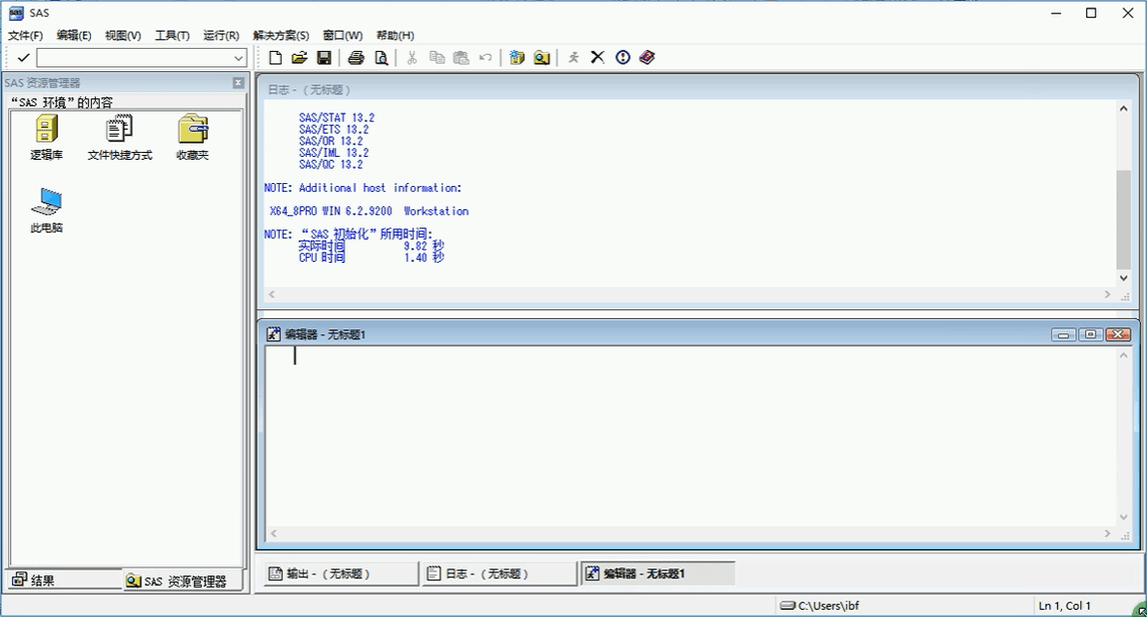
Task: Open Print Preview from the toolbar
Action: click(381, 58)
